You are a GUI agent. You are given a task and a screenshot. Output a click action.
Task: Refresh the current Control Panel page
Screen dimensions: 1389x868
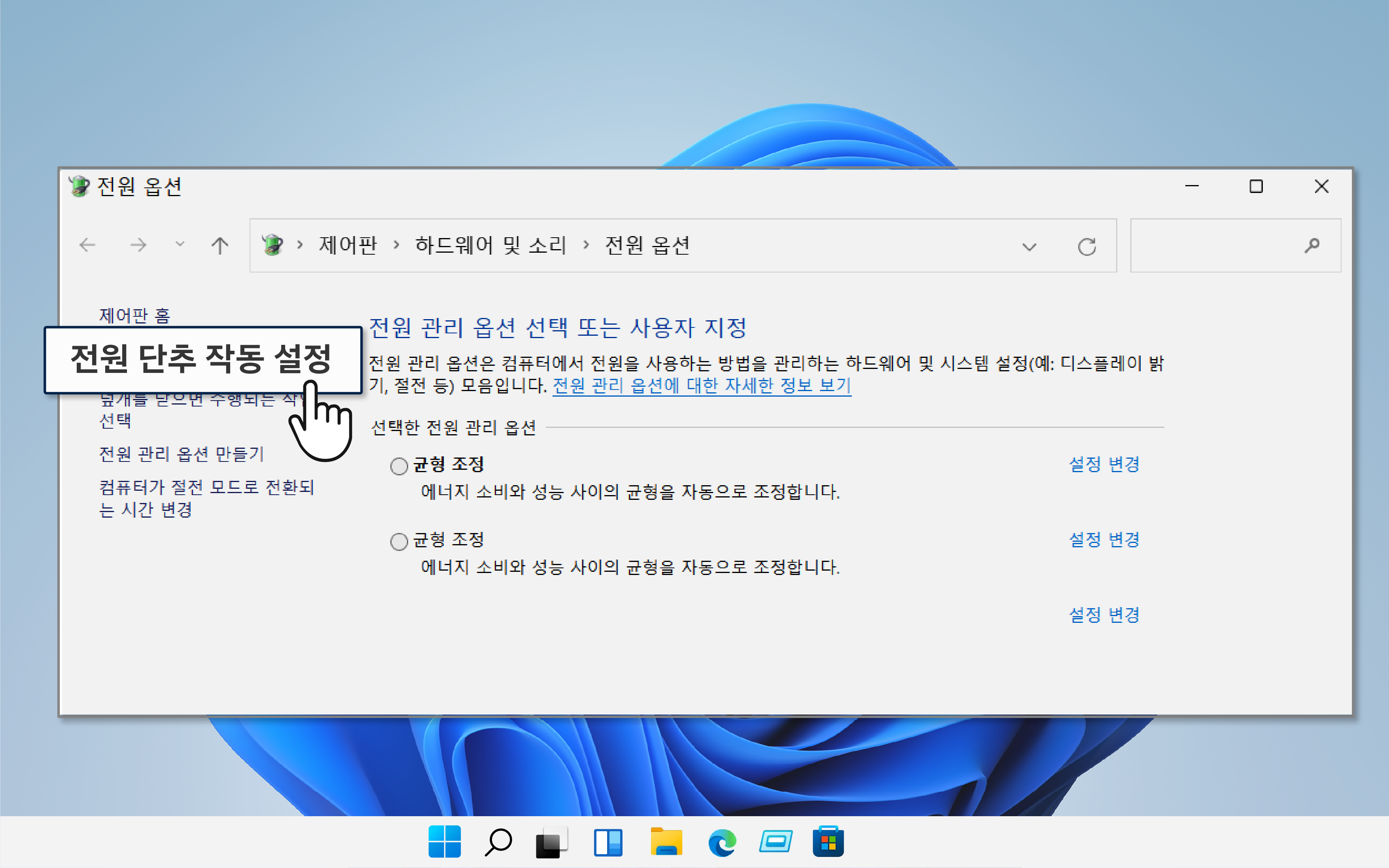[x=1088, y=246]
